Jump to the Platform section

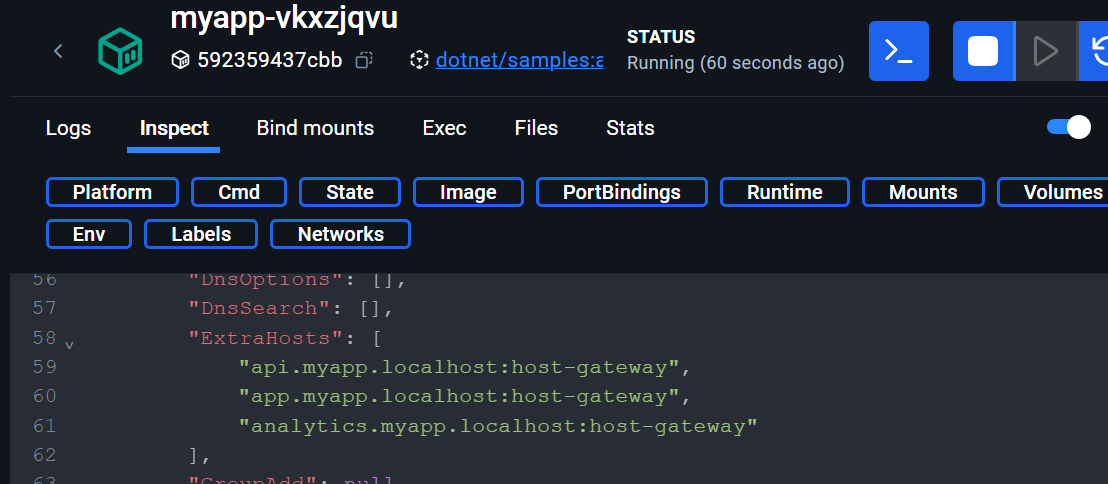click(x=112, y=192)
